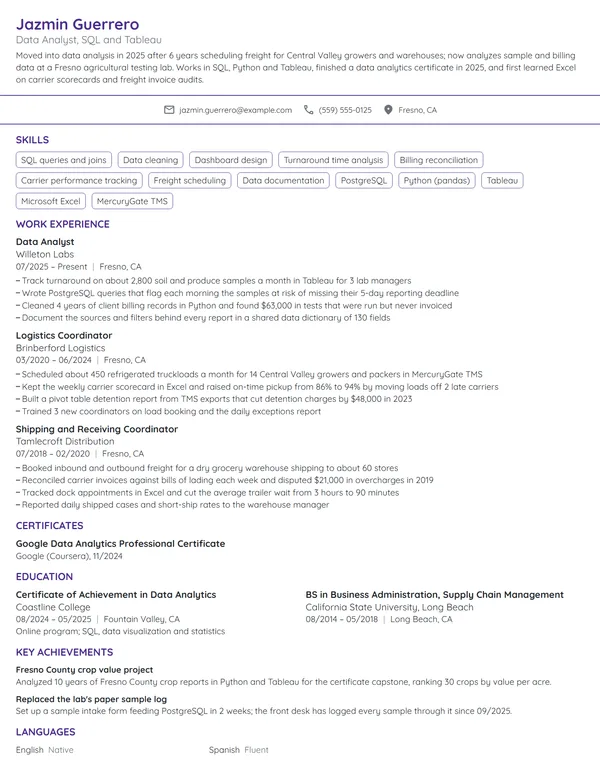This screenshot has height=776, width=600.
Task: Click company name 'Willeton Labs'
Action: click(x=45, y=254)
